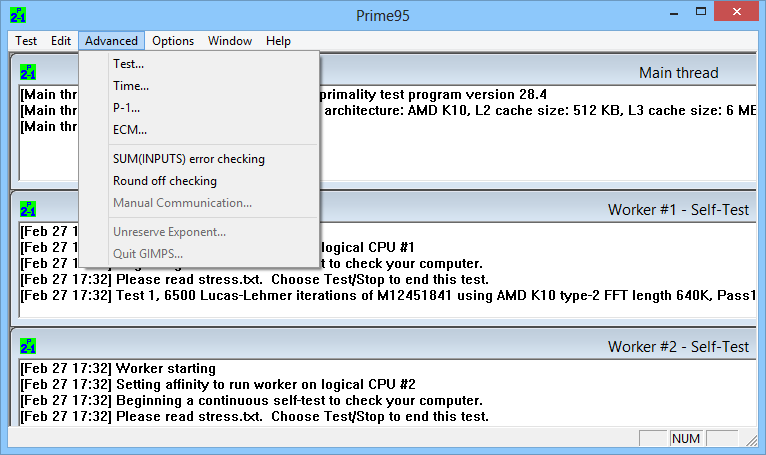Viewport: 766px width, 455px height.
Task: Open the Edit menu
Action: coord(61,41)
